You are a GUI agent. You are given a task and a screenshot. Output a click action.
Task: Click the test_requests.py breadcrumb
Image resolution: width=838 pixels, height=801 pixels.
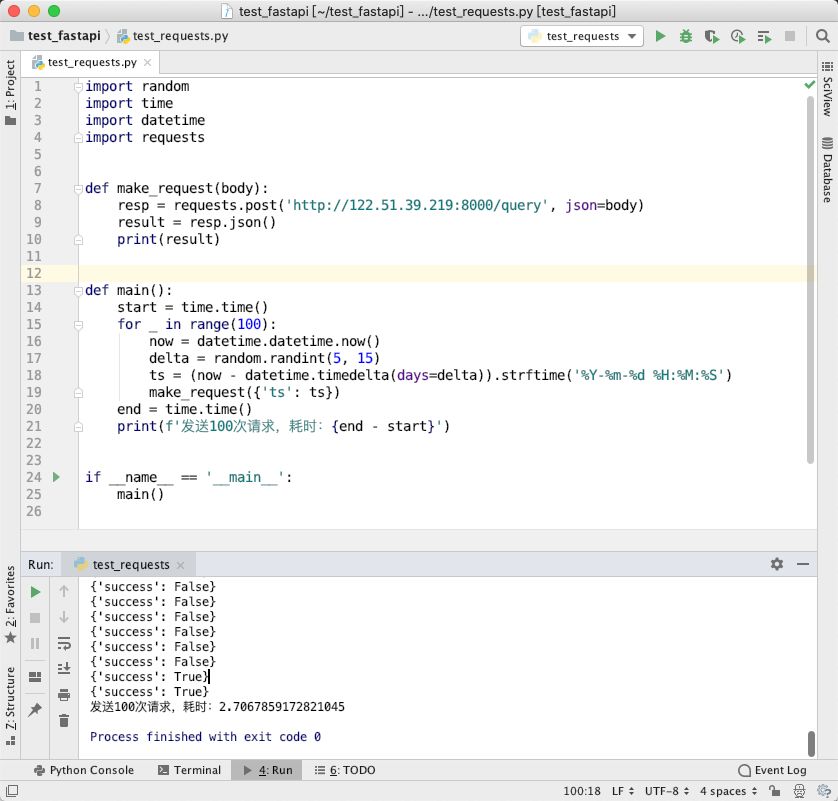click(173, 36)
